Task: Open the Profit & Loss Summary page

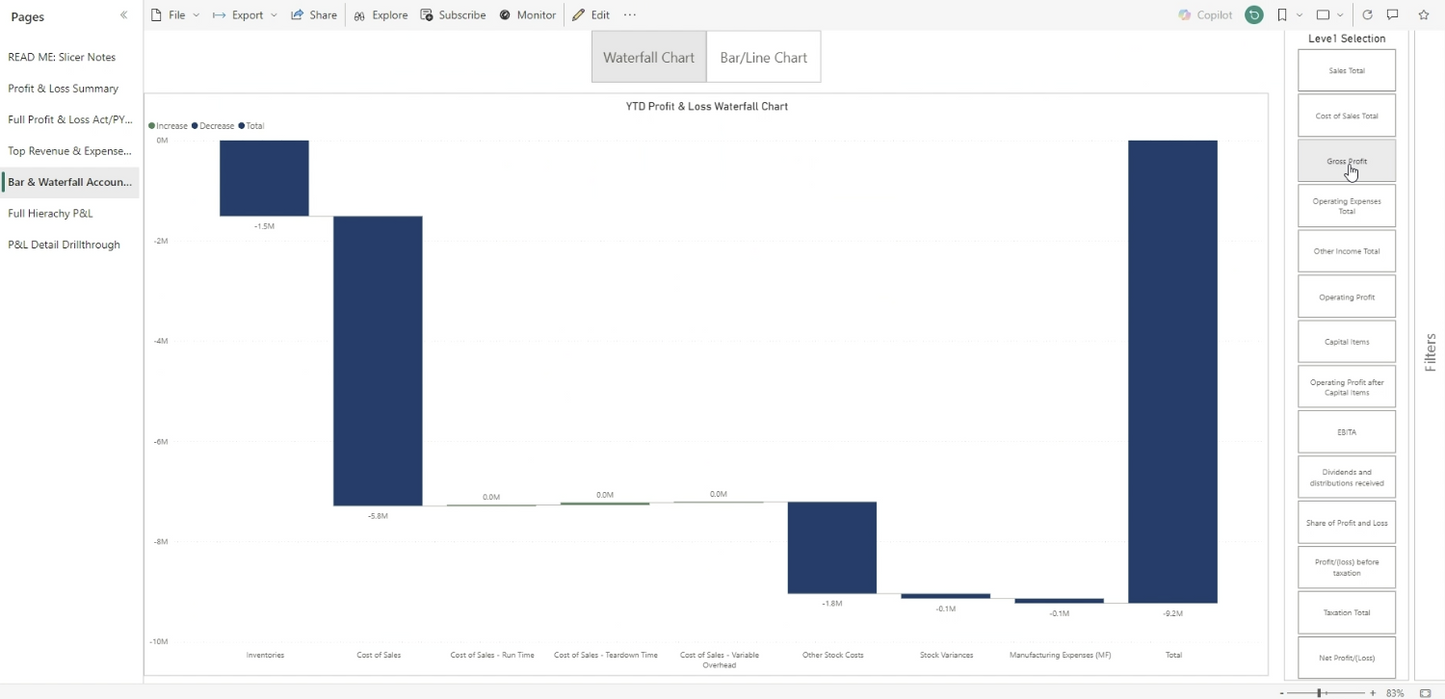Action: pos(70,88)
